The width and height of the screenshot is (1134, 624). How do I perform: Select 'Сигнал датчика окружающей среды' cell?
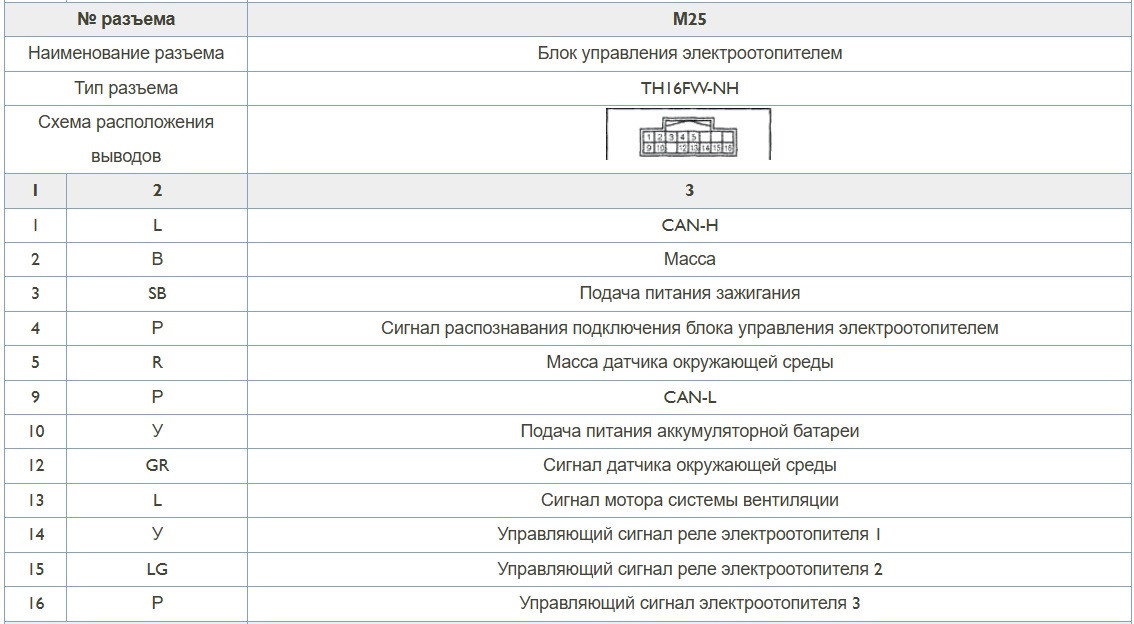click(689, 465)
